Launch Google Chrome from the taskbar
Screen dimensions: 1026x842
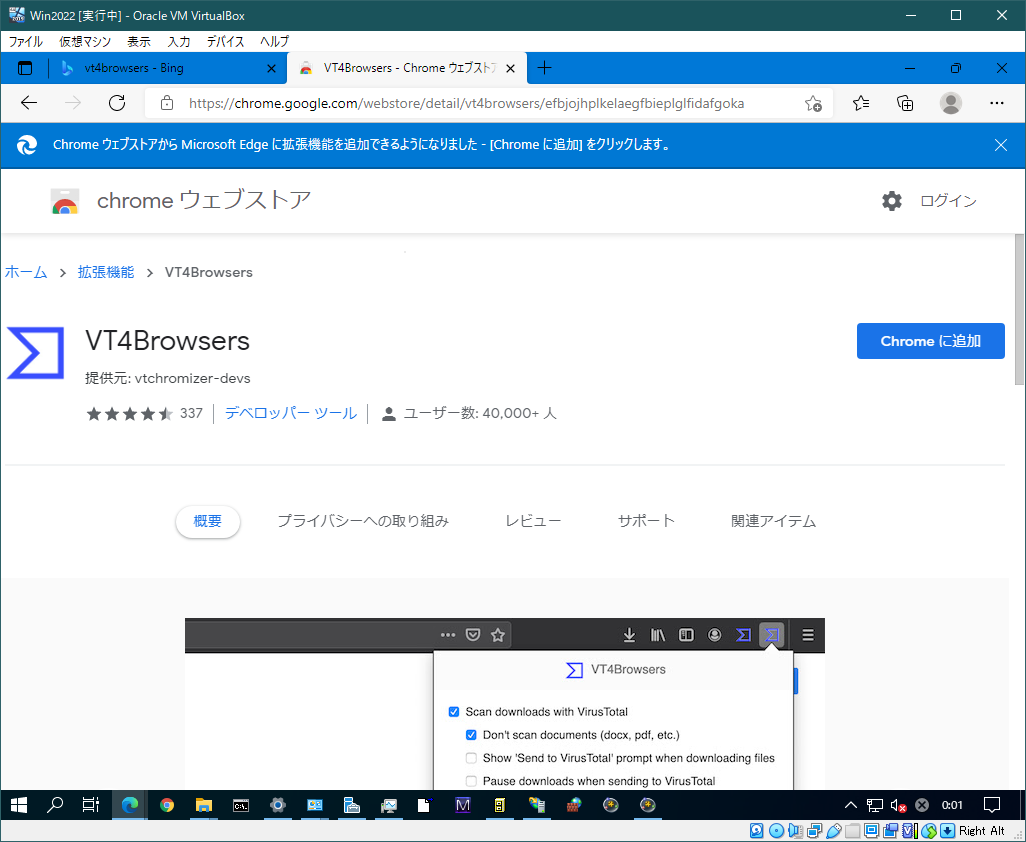coord(167,805)
